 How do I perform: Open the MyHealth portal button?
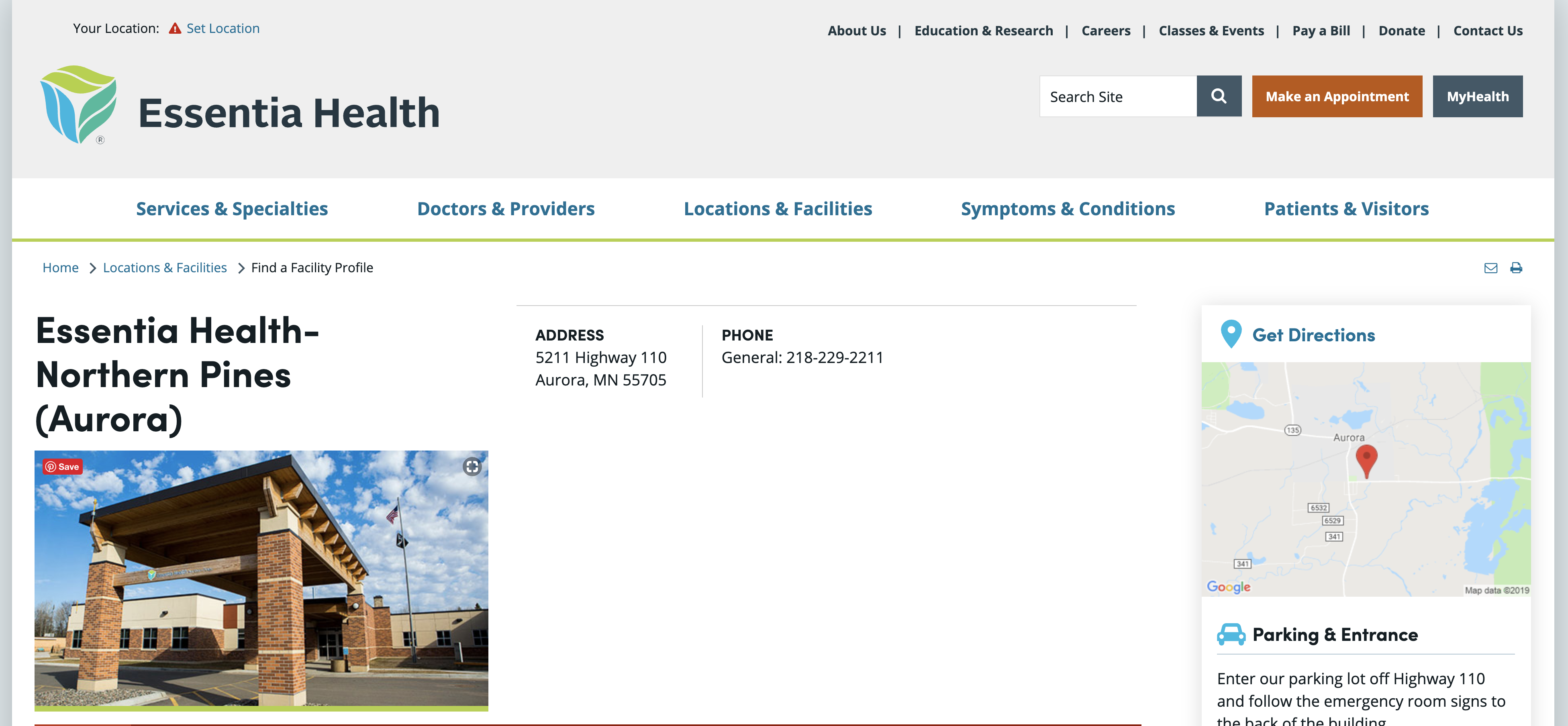[x=1477, y=96]
